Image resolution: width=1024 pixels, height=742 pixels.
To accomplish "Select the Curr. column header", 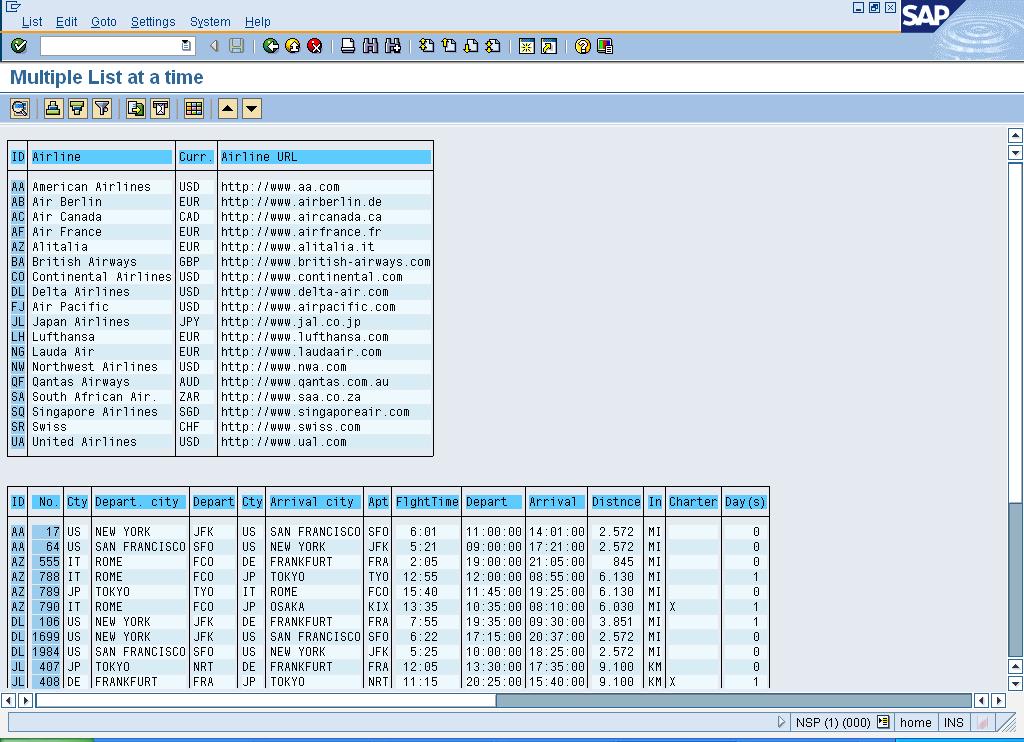I will coord(196,157).
